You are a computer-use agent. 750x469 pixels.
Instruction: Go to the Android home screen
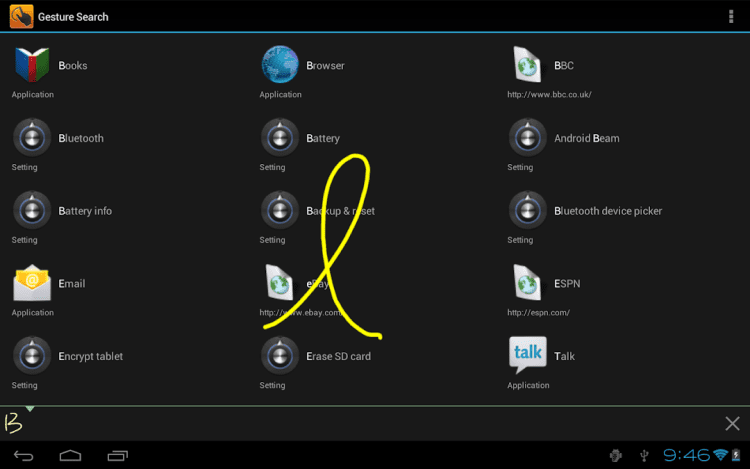pyautogui.click(x=70, y=456)
